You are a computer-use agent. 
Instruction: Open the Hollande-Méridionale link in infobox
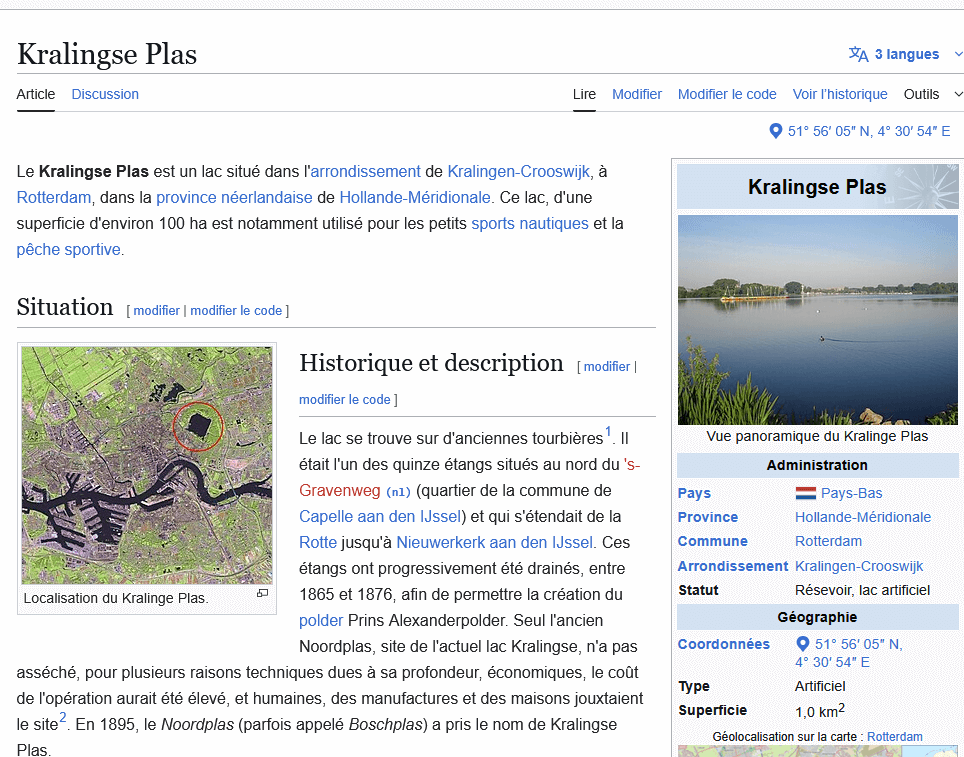(x=862, y=517)
